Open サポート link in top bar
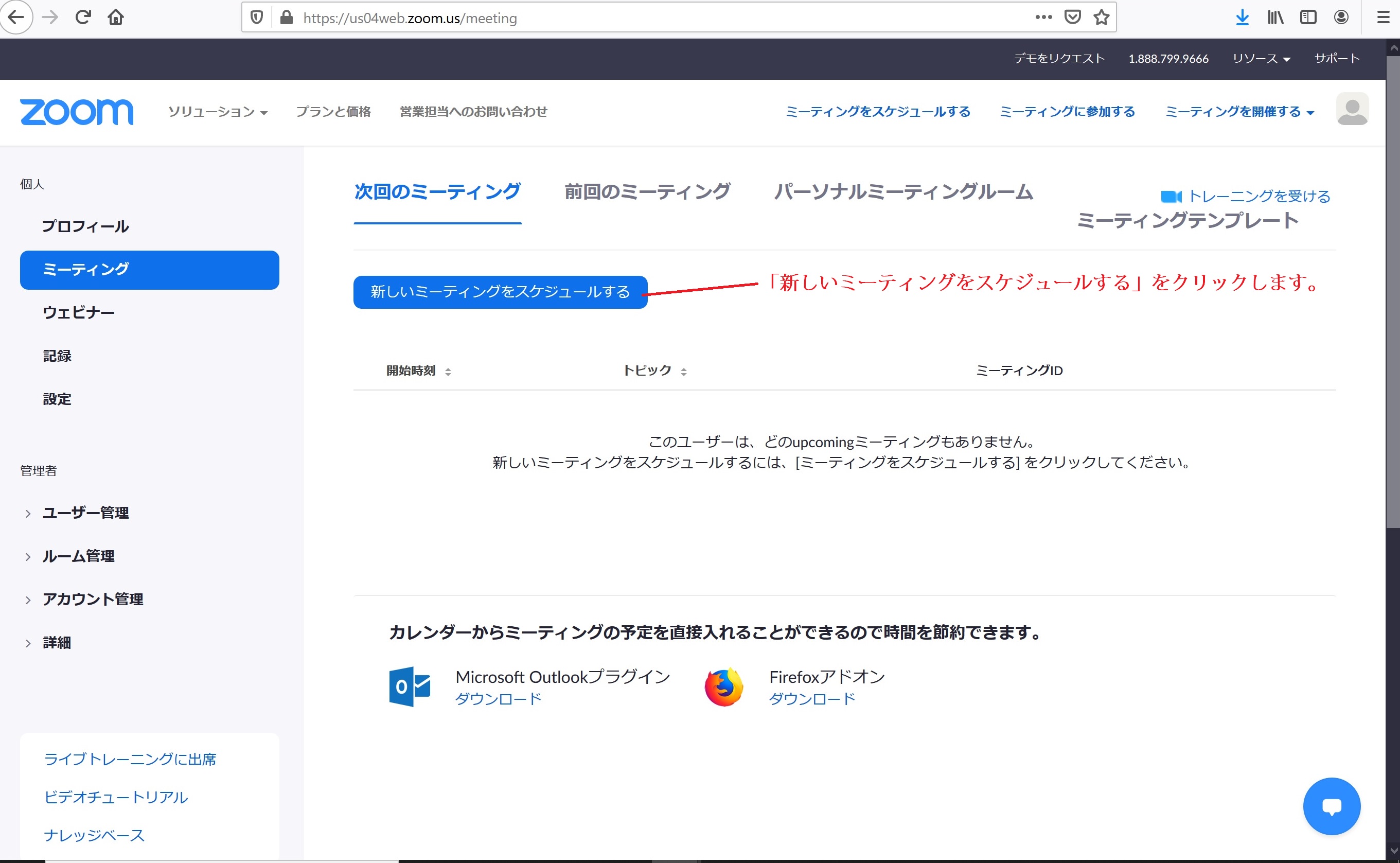This screenshot has height=863, width=1400. 1337,58
